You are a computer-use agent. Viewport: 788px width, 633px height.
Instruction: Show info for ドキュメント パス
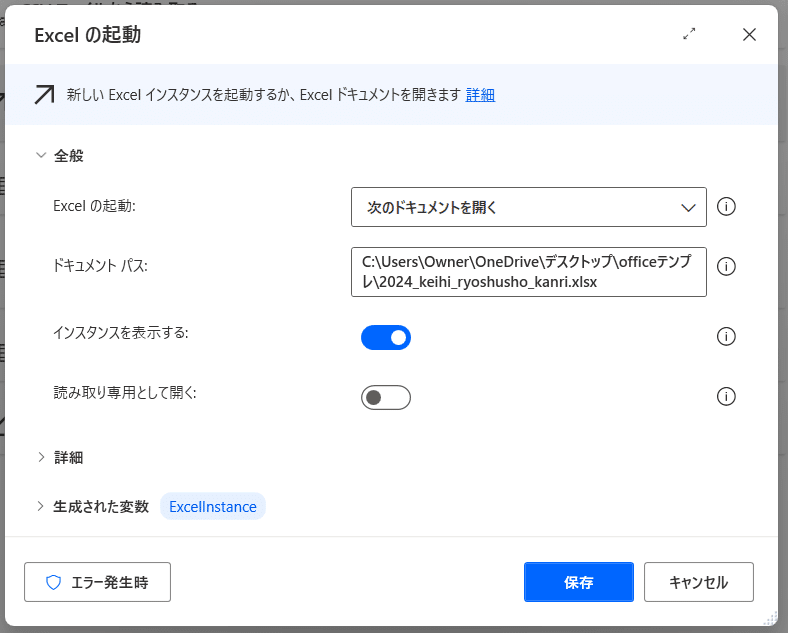726,266
